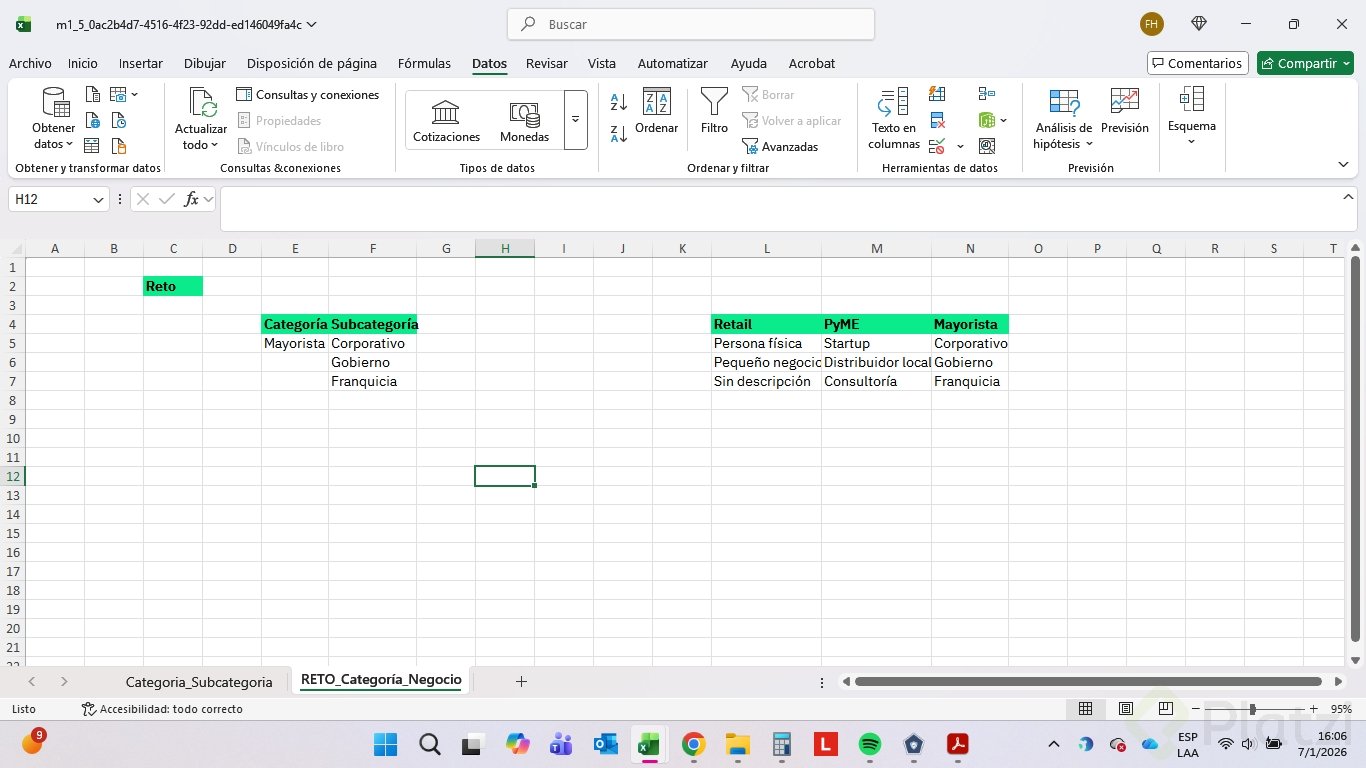This screenshot has width=1366, height=768.
Task: Switch to Disposición de página tab
Action: (x=312, y=63)
